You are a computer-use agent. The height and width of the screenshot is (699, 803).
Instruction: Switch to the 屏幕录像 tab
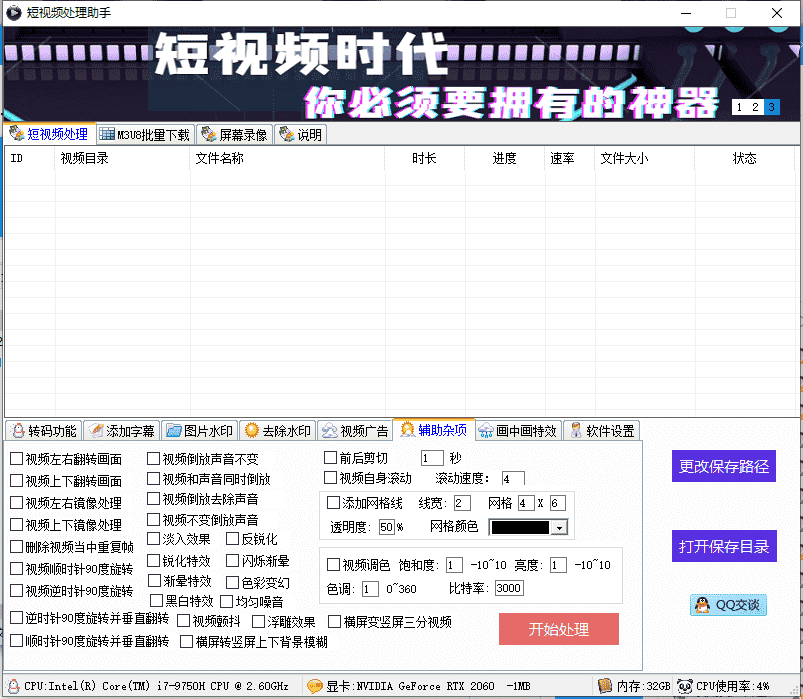235,135
